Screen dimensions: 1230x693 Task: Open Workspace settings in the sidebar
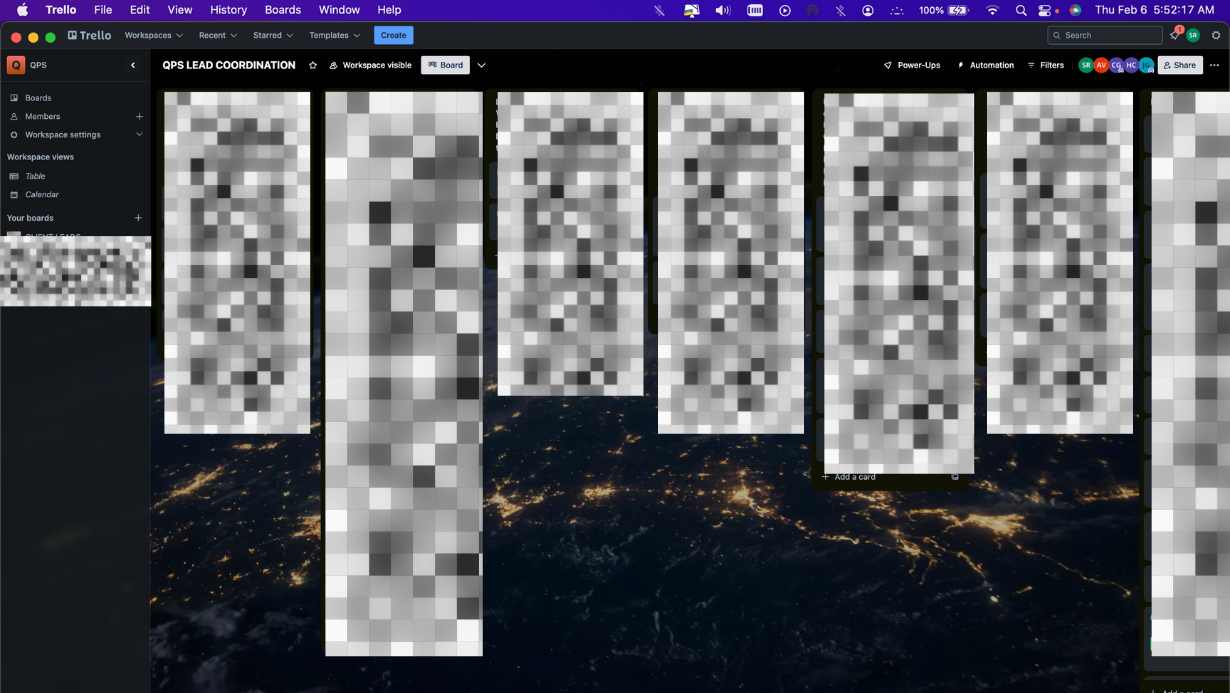(62, 134)
